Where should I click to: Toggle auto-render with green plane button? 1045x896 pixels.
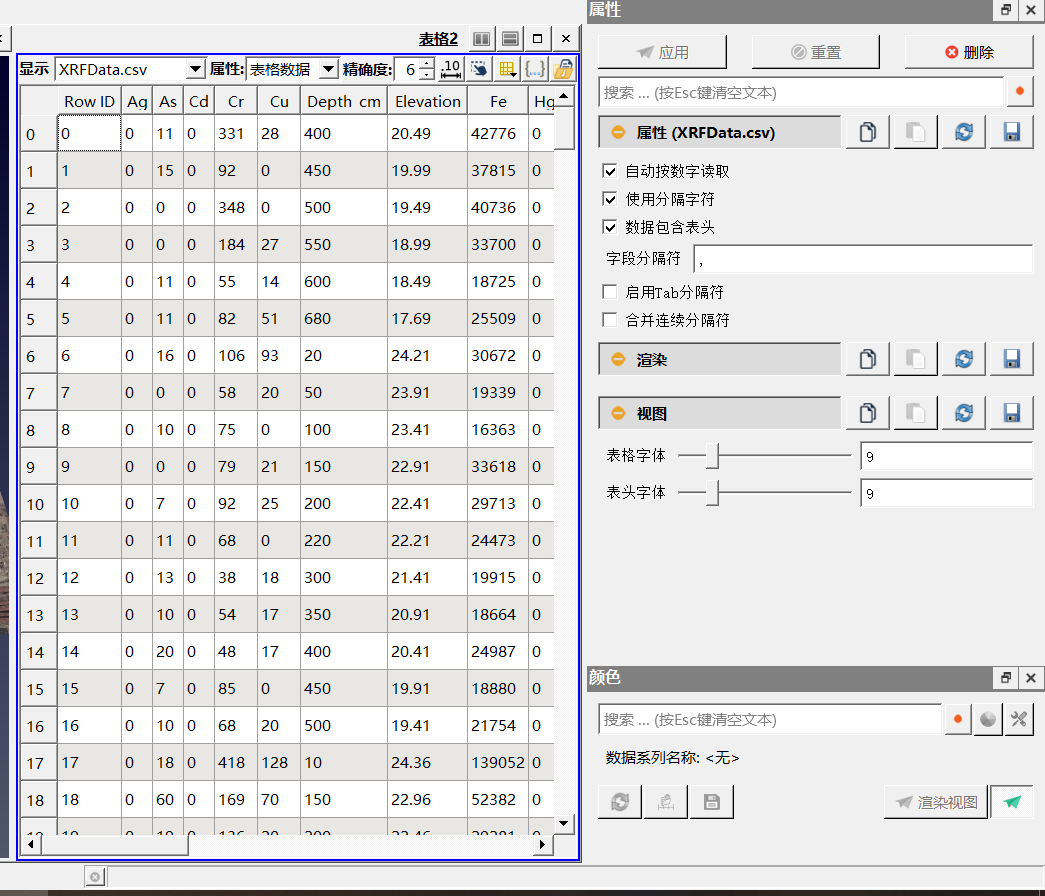pos(1012,801)
